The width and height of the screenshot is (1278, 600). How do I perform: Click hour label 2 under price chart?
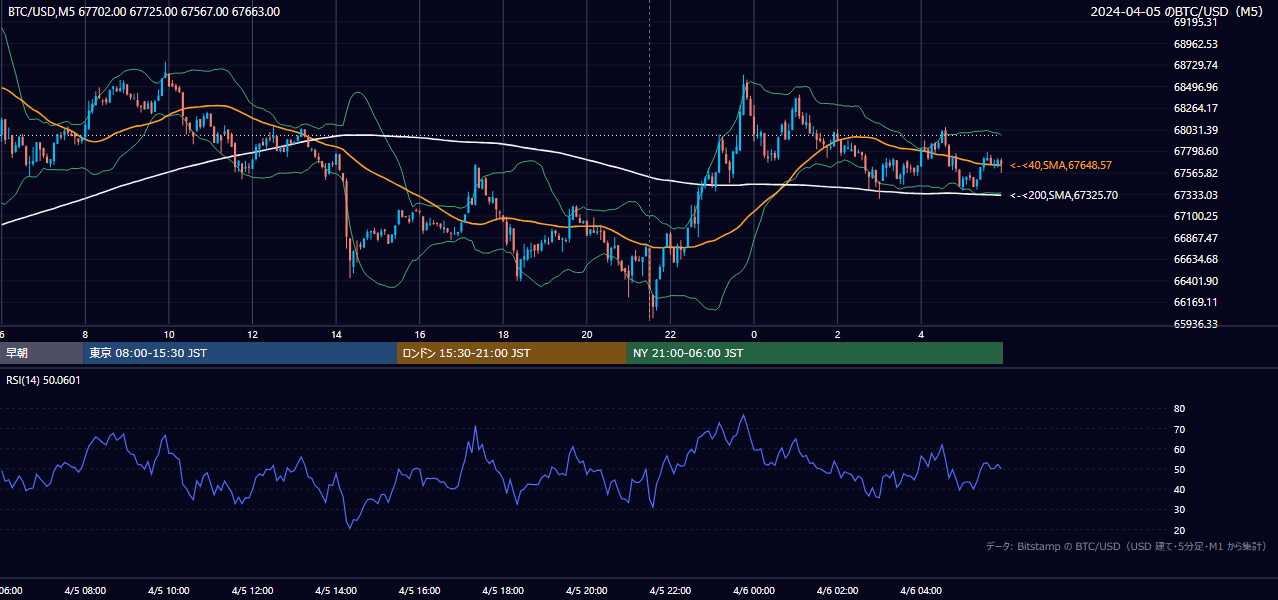(837, 334)
